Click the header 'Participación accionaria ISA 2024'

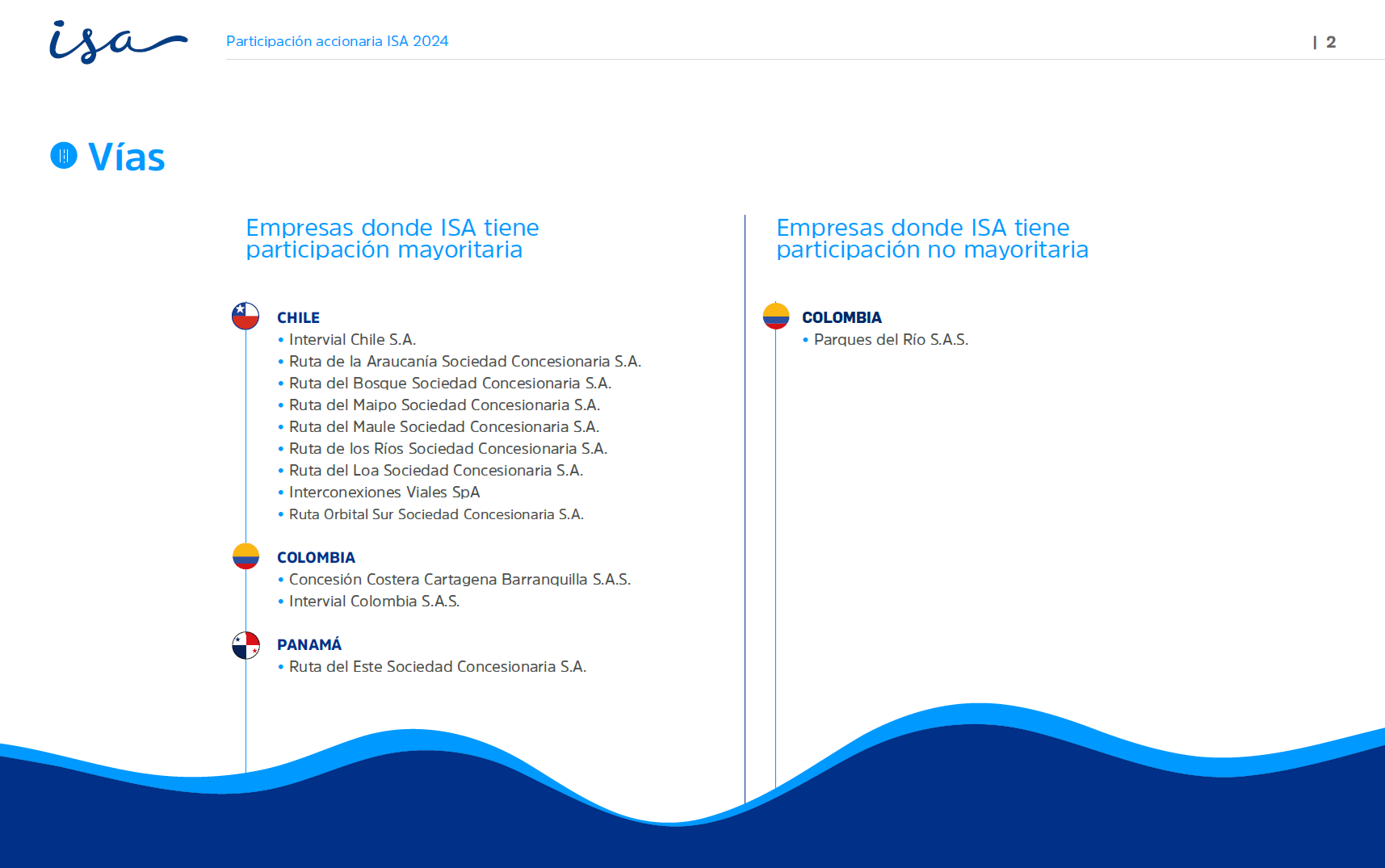pyautogui.click(x=338, y=41)
